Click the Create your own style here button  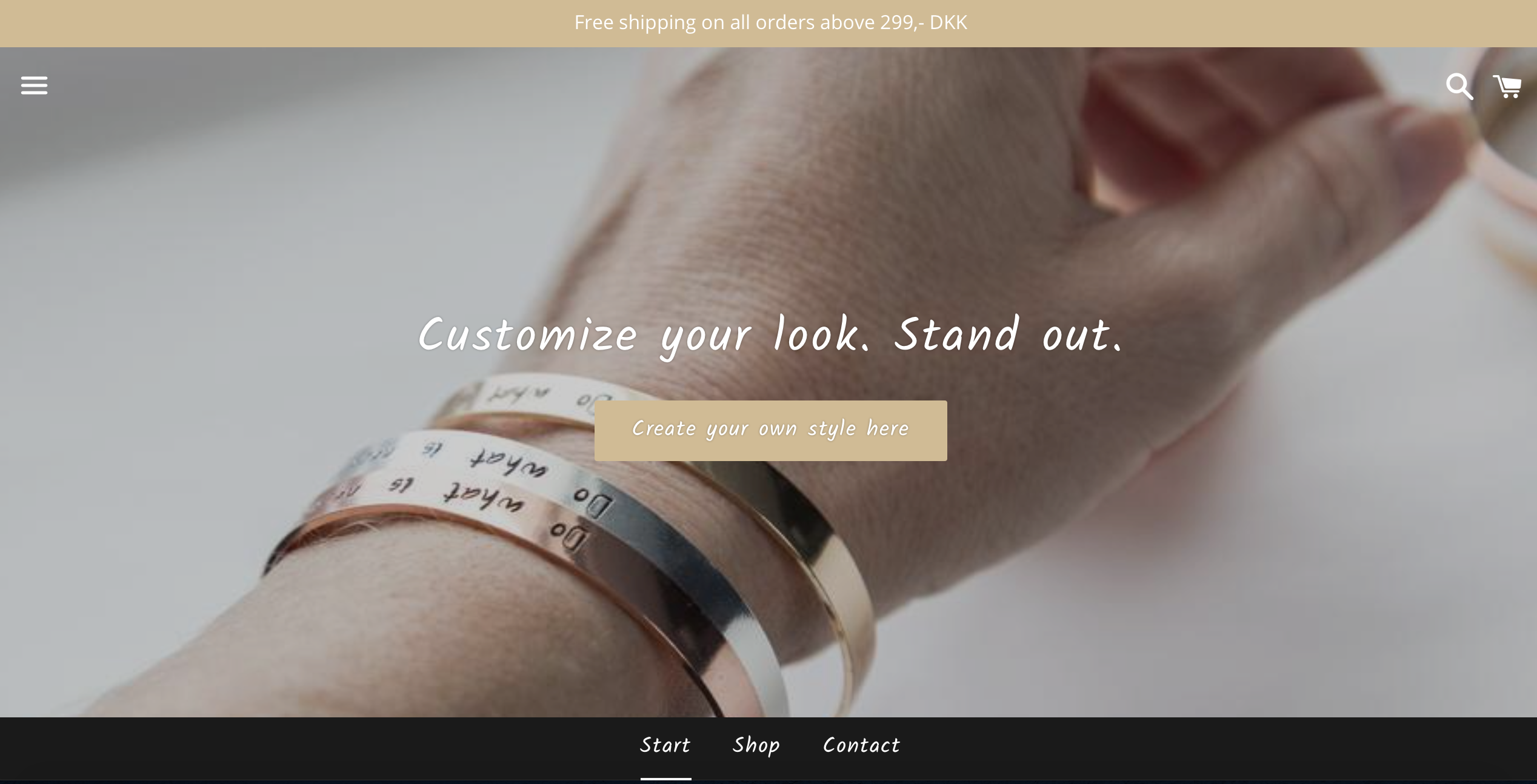tap(770, 431)
